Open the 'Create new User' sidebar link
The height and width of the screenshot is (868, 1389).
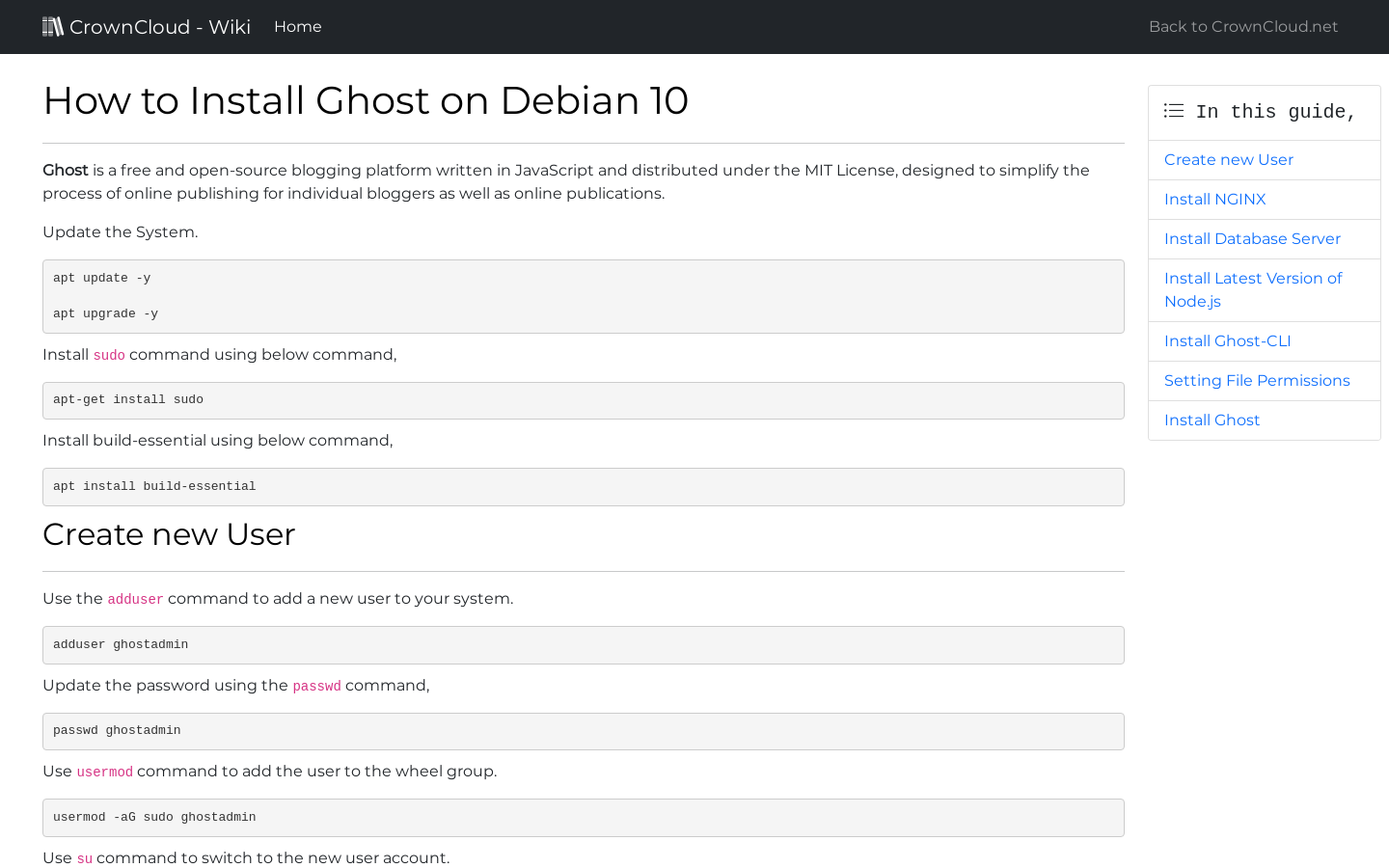(x=1228, y=159)
